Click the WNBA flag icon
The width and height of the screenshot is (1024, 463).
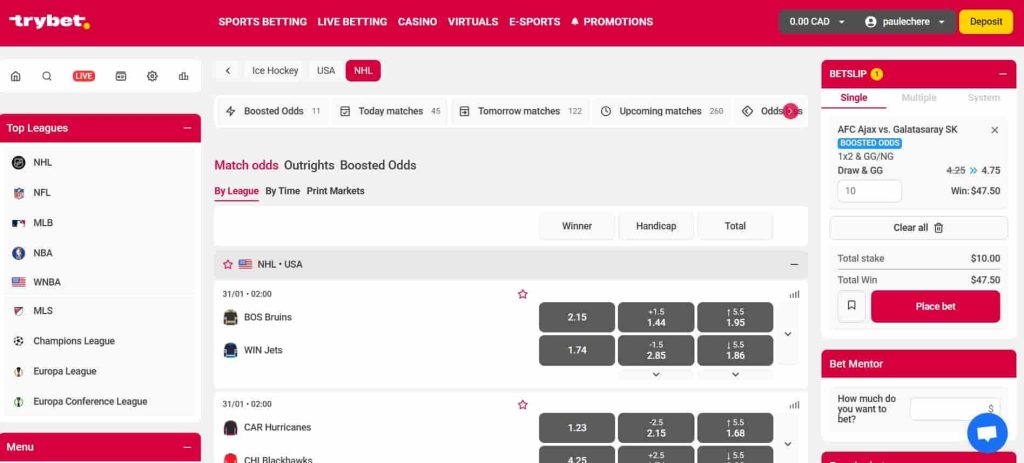[x=19, y=282]
